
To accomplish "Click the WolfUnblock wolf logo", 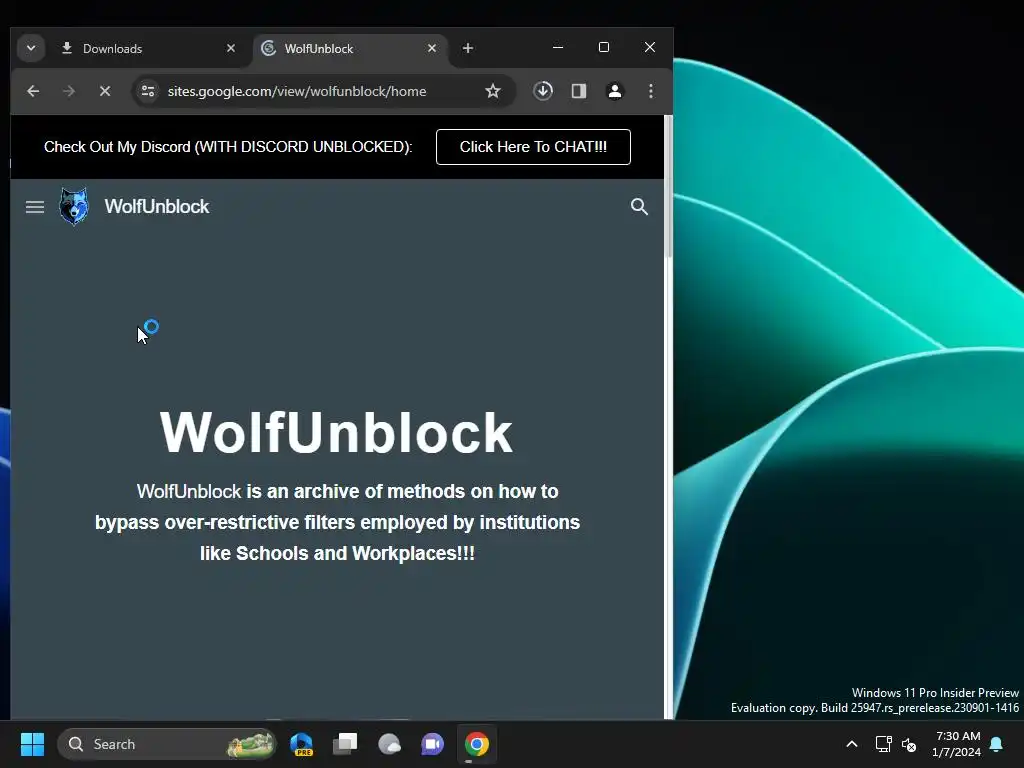I will pos(74,206).
